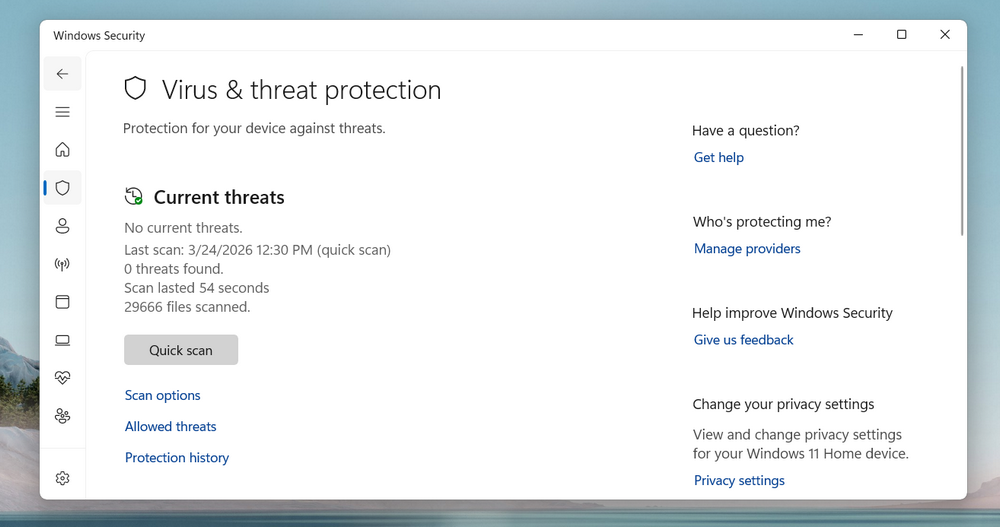Click the Get help link
This screenshot has width=1000, height=527.
click(719, 158)
